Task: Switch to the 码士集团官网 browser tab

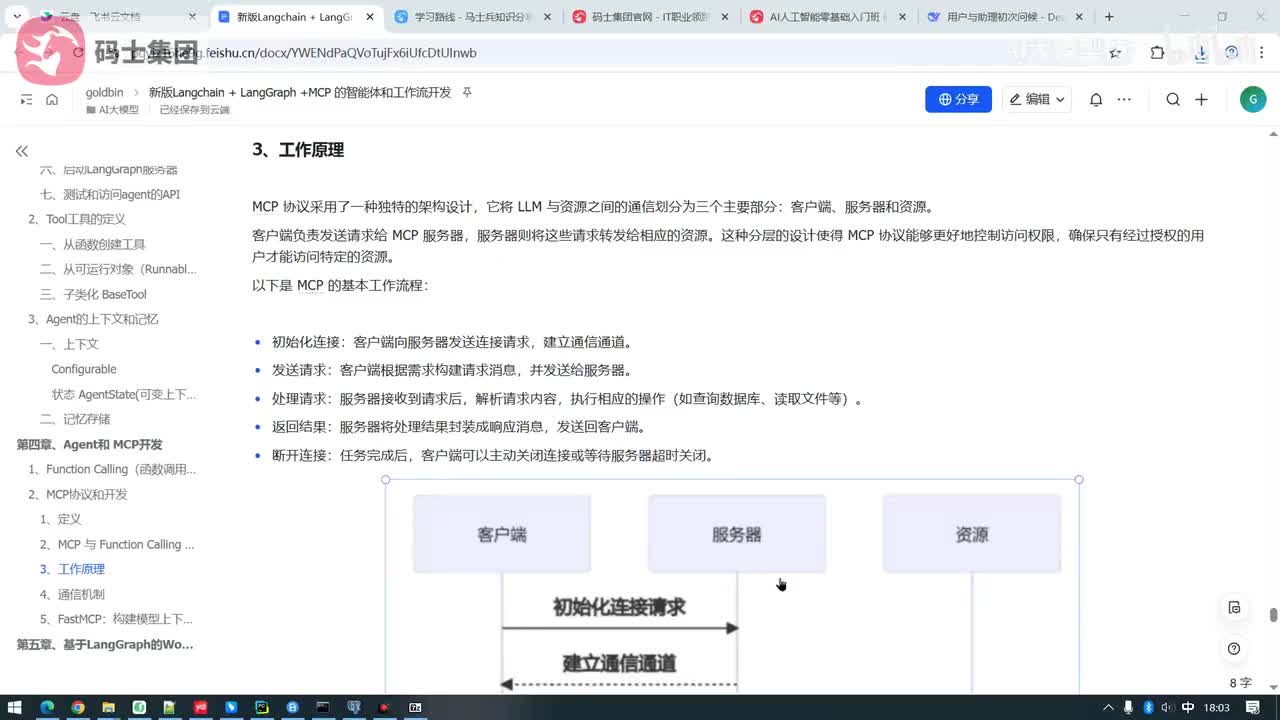Action: pos(648,17)
